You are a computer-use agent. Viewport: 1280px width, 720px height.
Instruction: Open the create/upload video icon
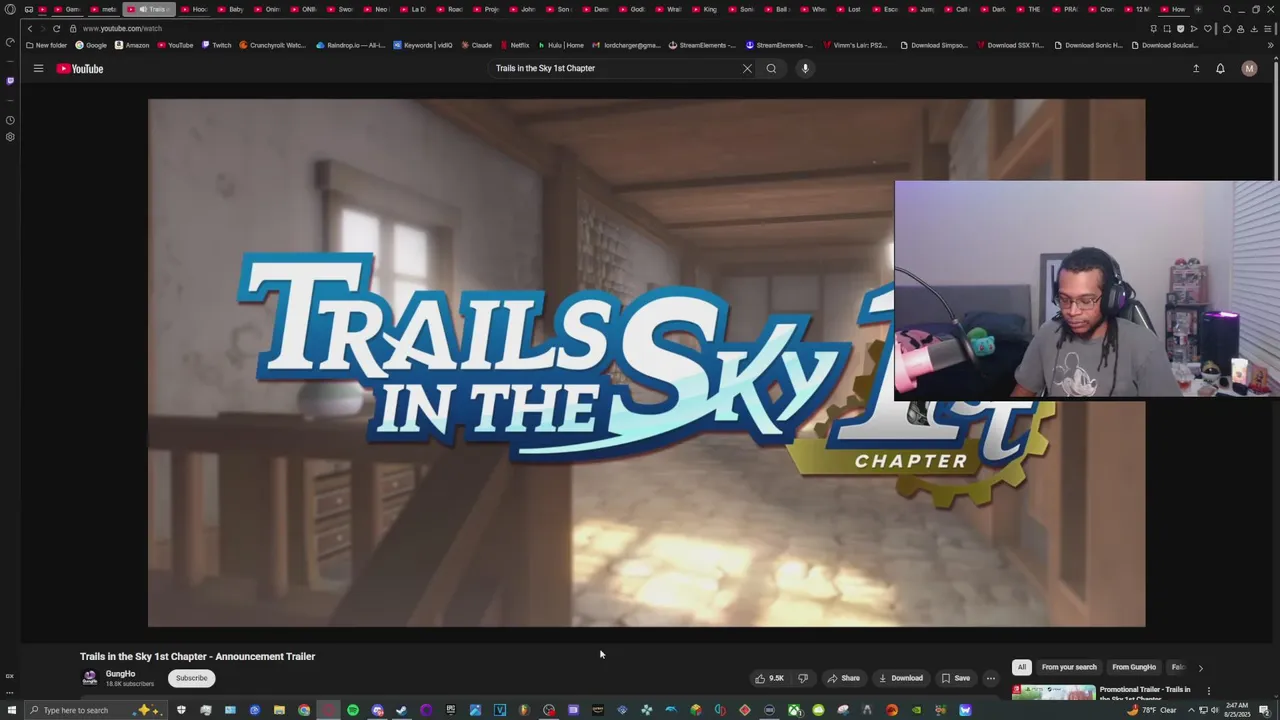coord(1195,68)
